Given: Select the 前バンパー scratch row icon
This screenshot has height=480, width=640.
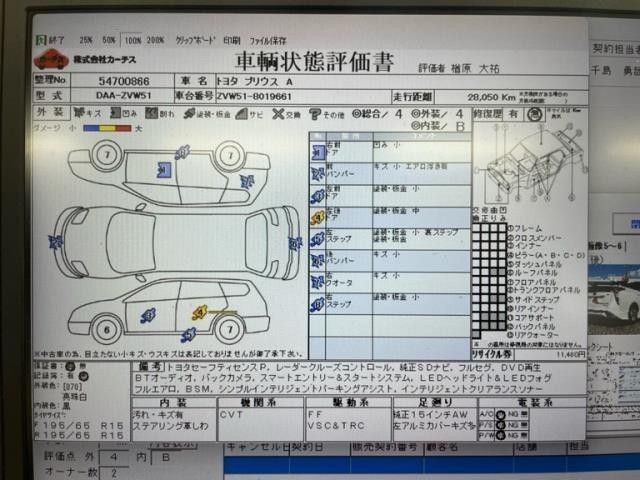Looking at the screenshot, I should [318, 174].
